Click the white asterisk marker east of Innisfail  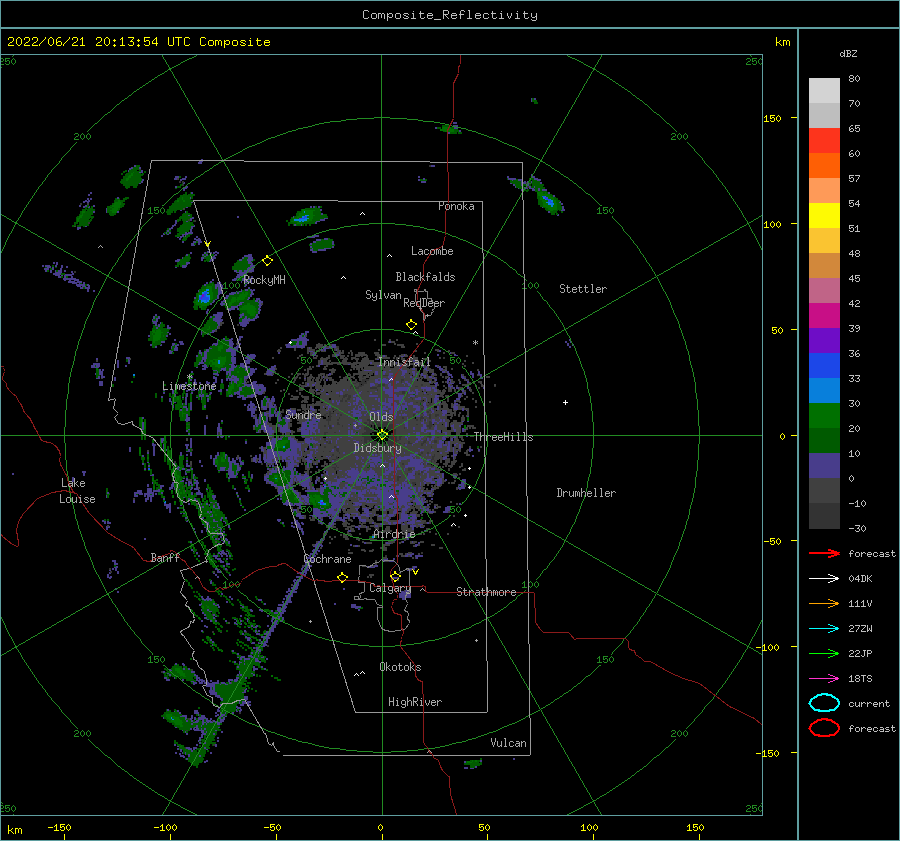(x=475, y=343)
